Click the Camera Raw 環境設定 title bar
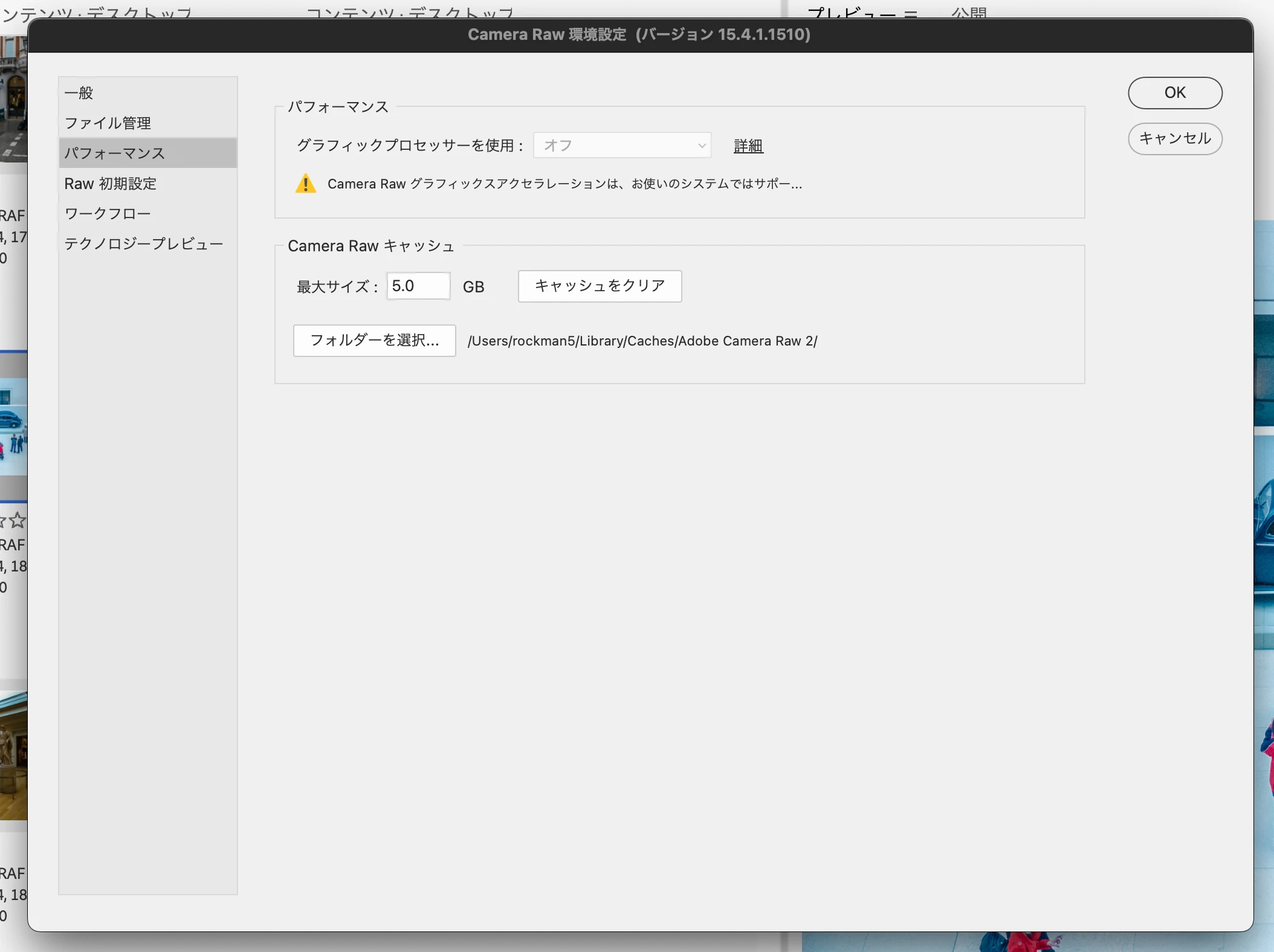This screenshot has height=952, width=1274. (639, 35)
